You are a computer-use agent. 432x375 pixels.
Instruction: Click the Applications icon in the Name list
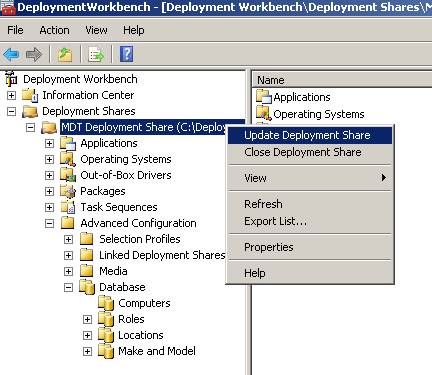[264, 97]
